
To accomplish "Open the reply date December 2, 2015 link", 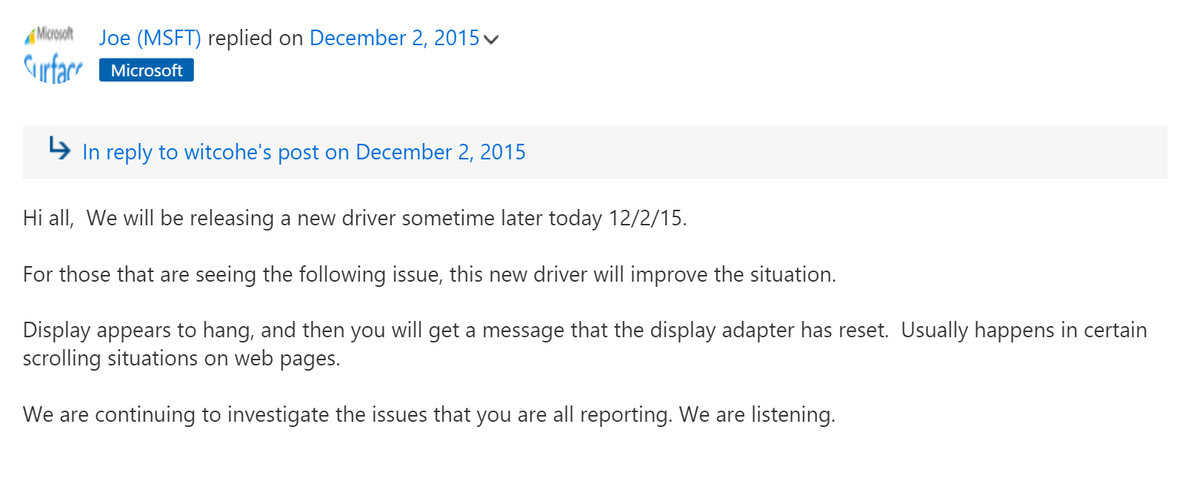I will click(394, 39).
